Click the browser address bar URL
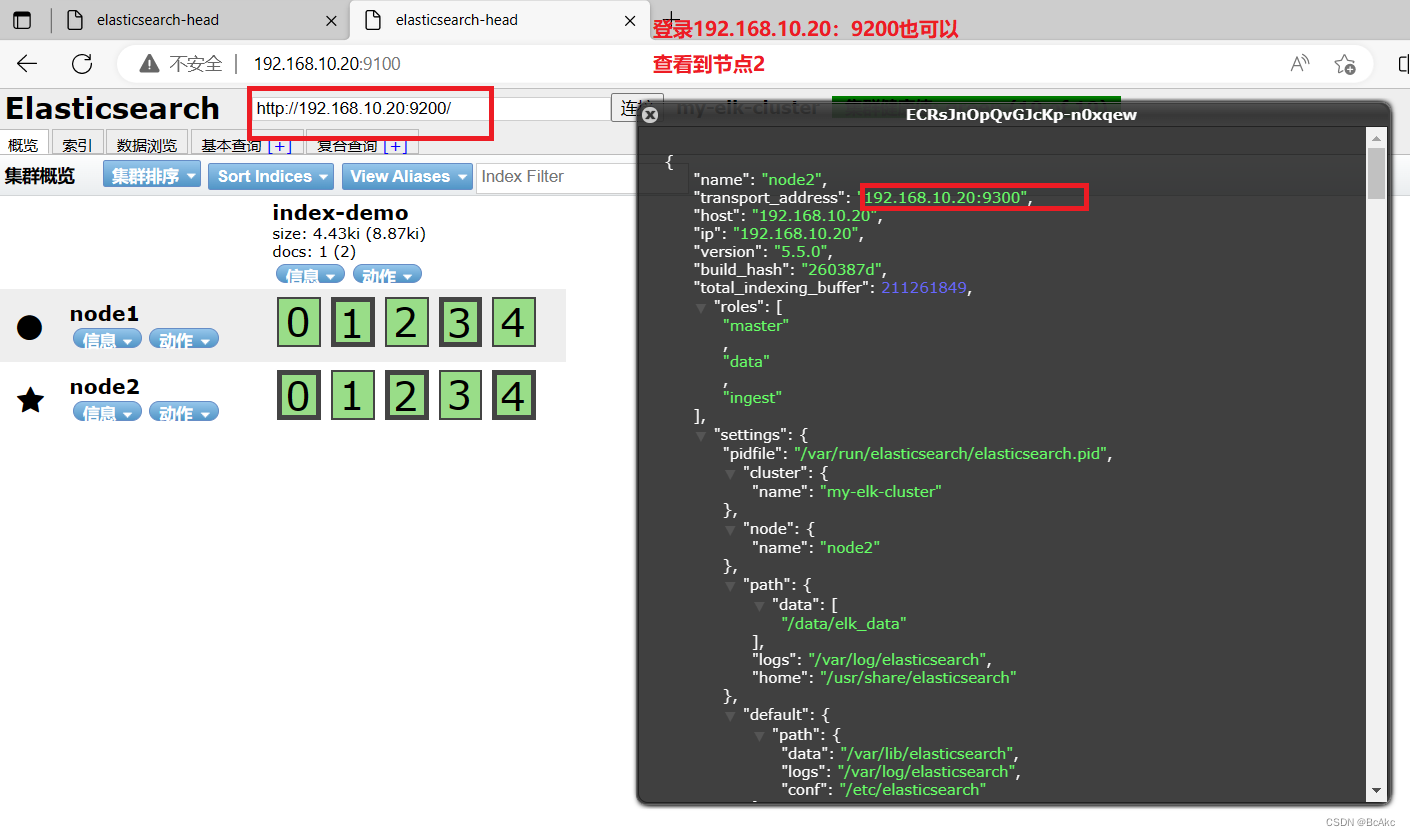The width and height of the screenshot is (1410, 836). point(327,64)
